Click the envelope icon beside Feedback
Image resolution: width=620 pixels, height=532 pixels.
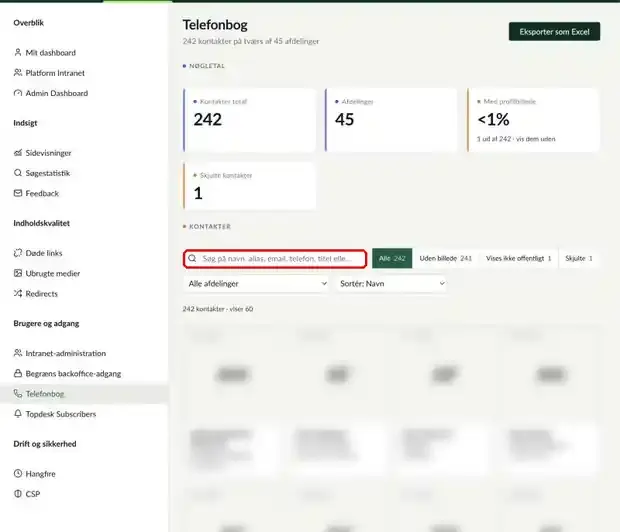pos(18,193)
